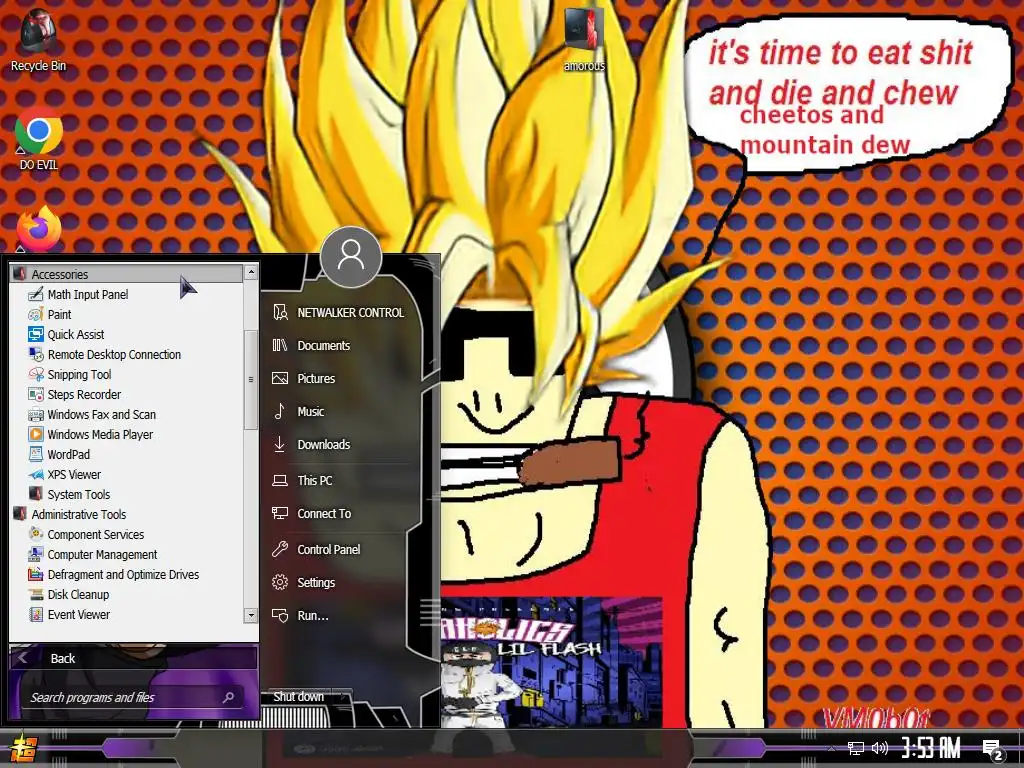Image resolution: width=1024 pixels, height=768 pixels.
Task: Click the Windows Fax and Scan icon
Action: (x=36, y=415)
